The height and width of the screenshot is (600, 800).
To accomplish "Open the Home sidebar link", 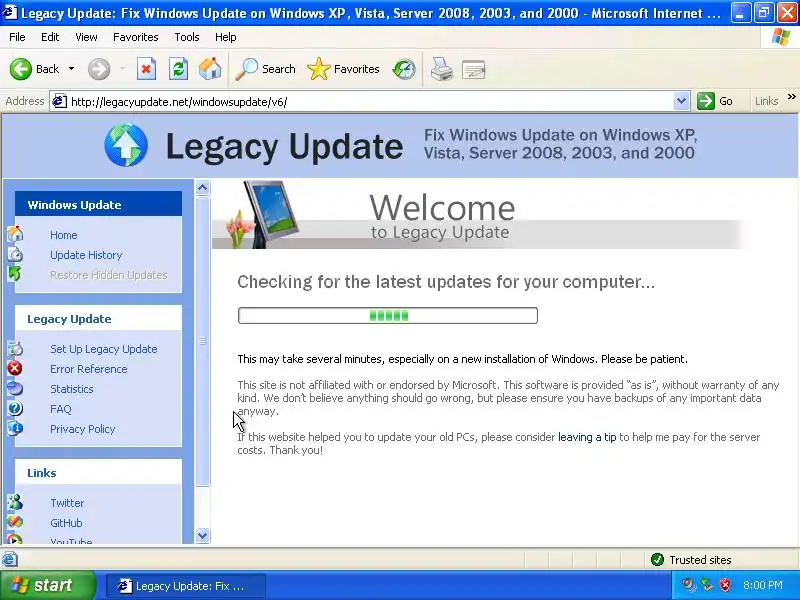I will tap(64, 235).
